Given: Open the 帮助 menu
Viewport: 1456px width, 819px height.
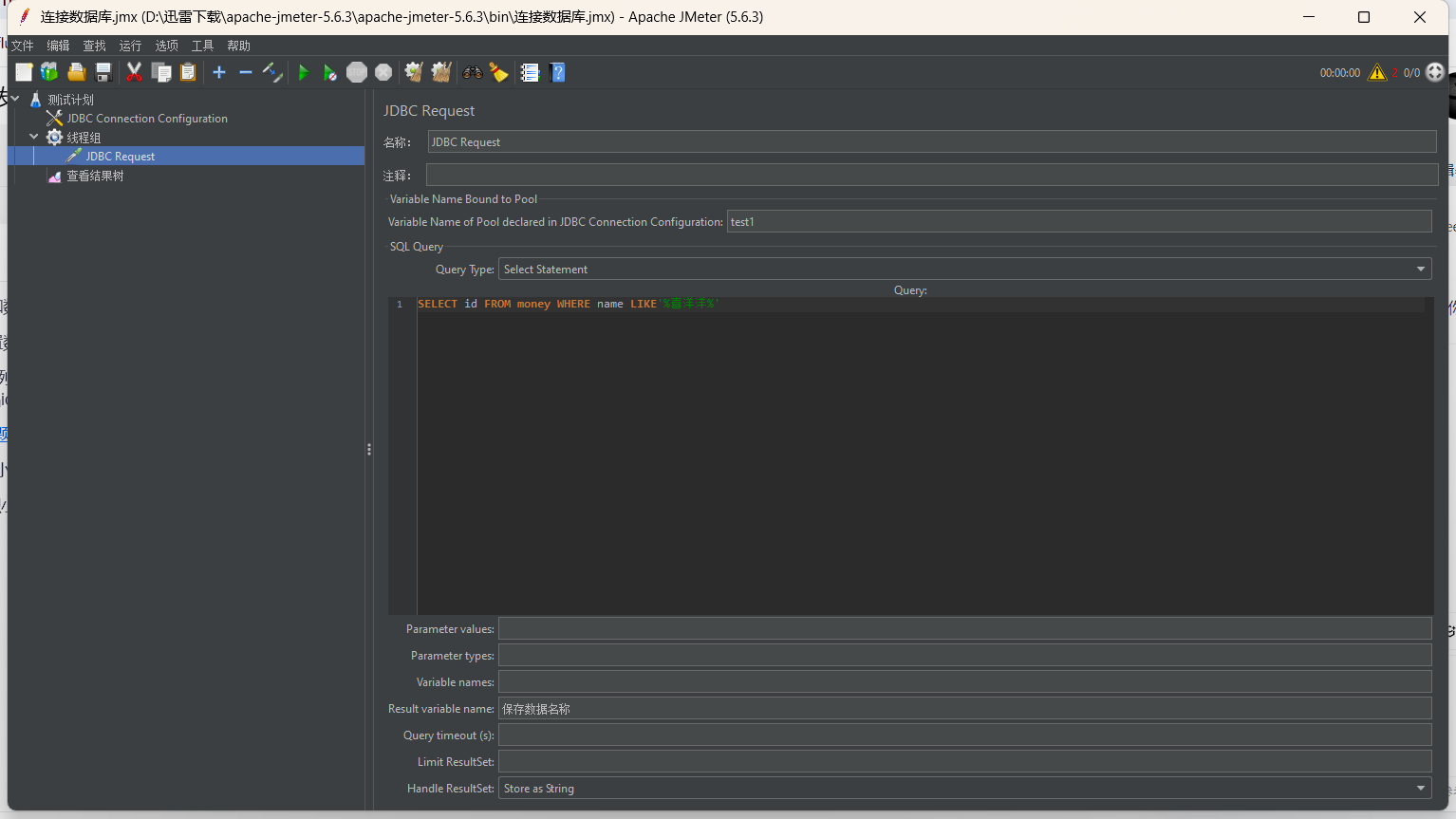Looking at the screenshot, I should (238, 46).
